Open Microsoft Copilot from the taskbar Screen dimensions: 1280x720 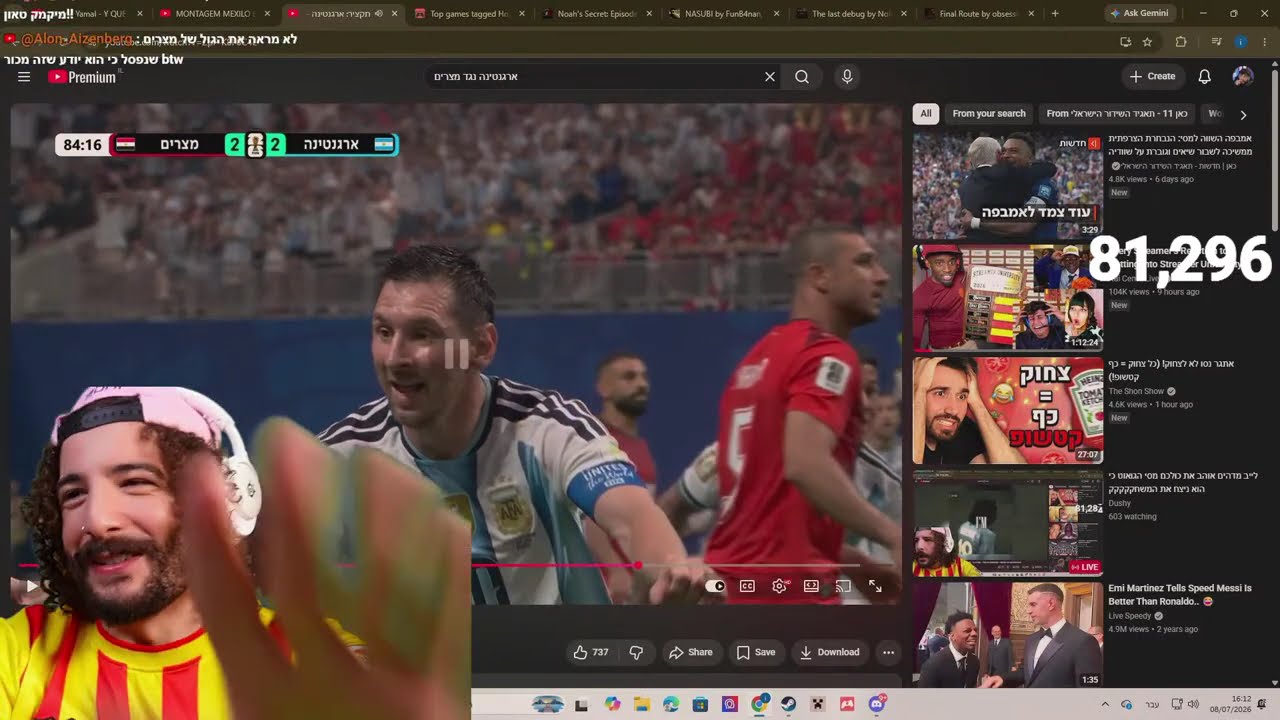(613, 704)
